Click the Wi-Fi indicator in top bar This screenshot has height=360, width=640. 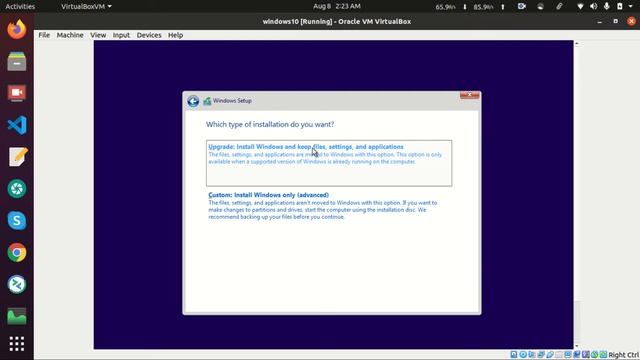(580, 6)
